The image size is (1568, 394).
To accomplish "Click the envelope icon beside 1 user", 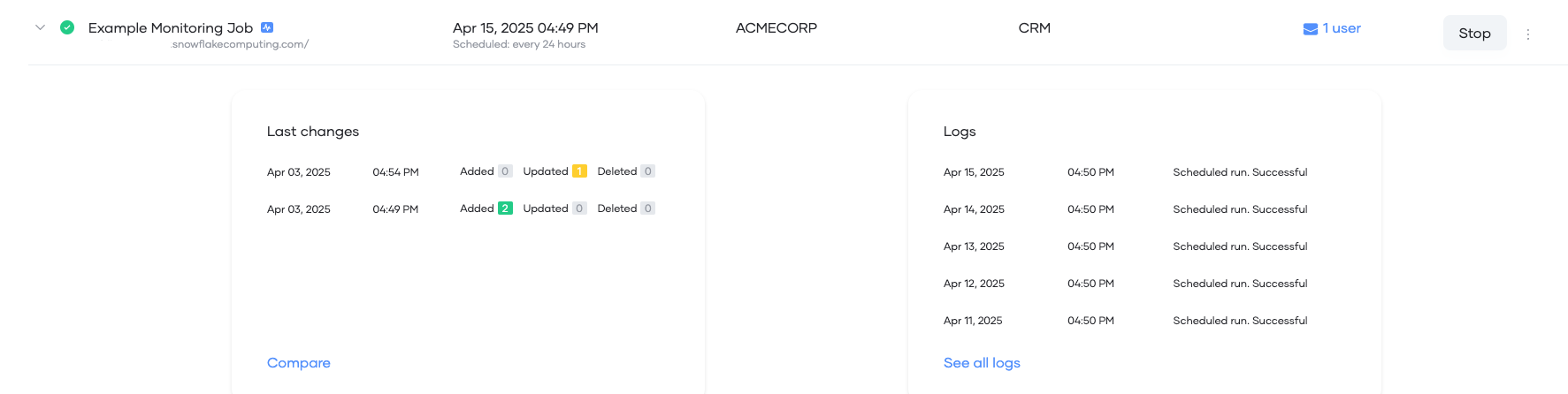I will (x=1310, y=29).
